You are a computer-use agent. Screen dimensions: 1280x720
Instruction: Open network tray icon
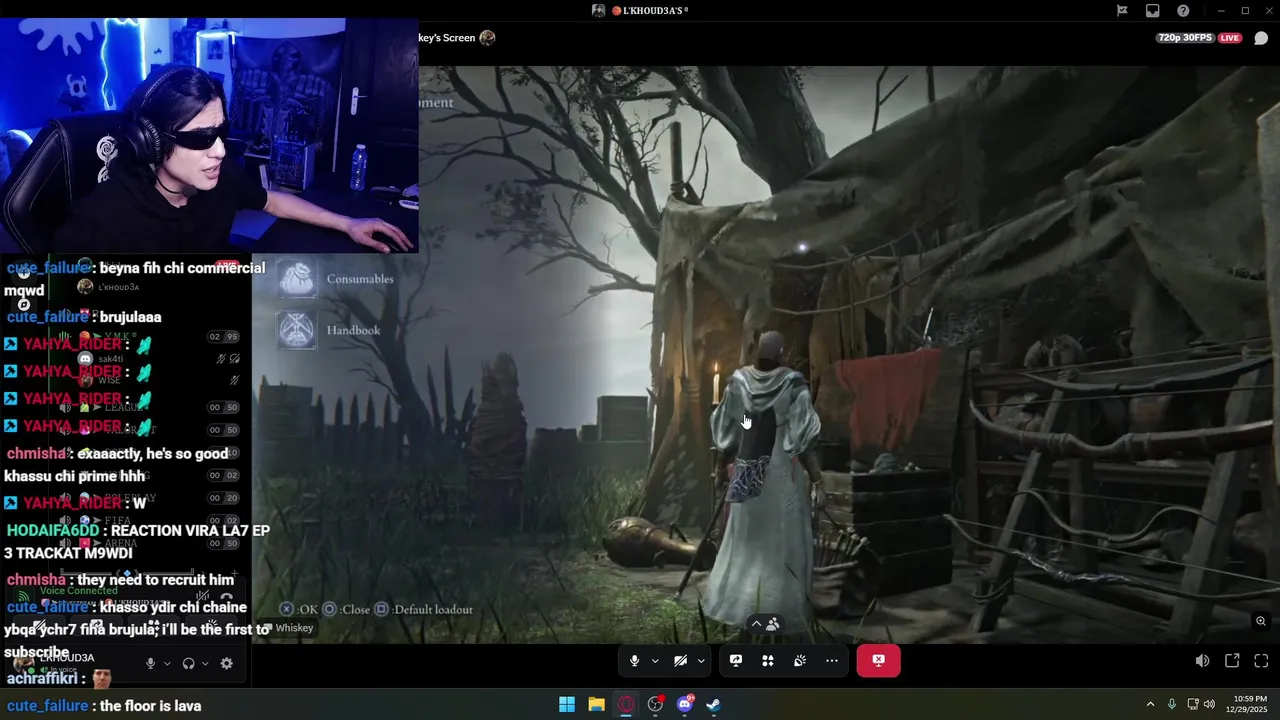(x=1193, y=704)
